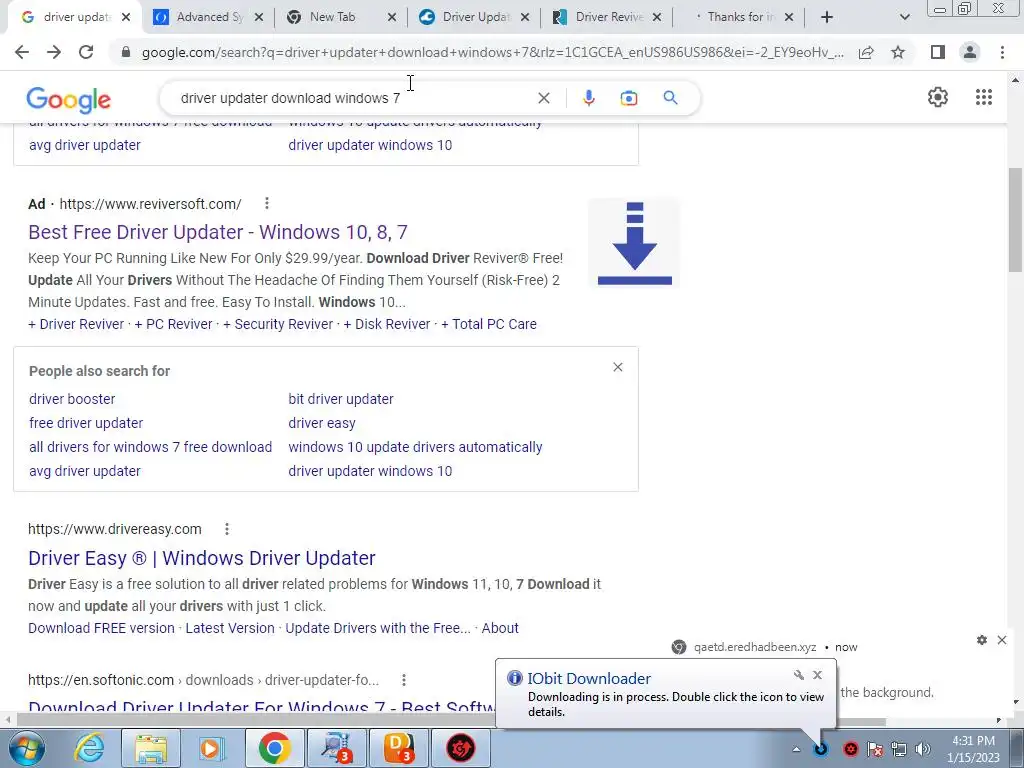1024x768 pixels.
Task: Clear the Google search box
Action: (x=543, y=98)
